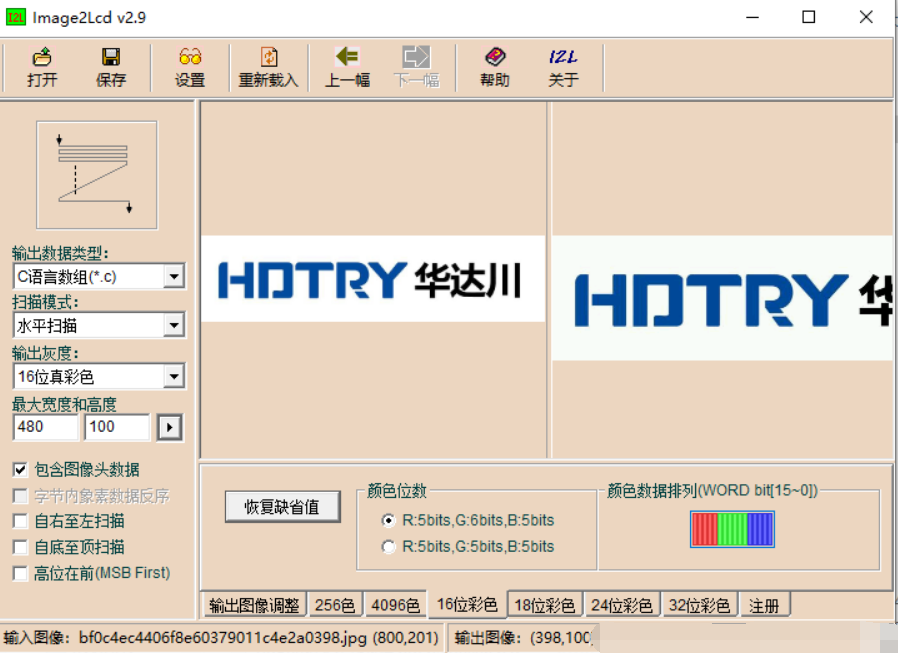Viewport: 898px width, 653px height.
Task: Expand the 输出灰度 dropdown
Action: pos(173,377)
